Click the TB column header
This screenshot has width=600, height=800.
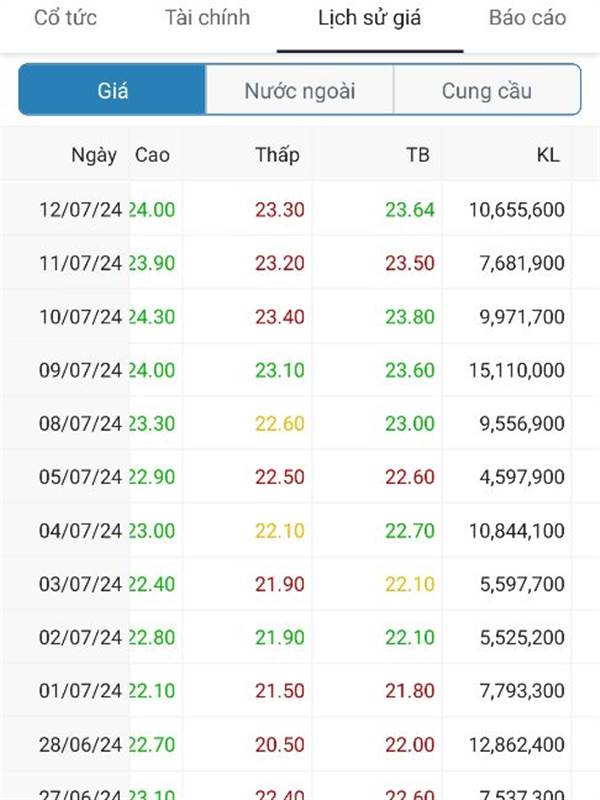(417, 155)
